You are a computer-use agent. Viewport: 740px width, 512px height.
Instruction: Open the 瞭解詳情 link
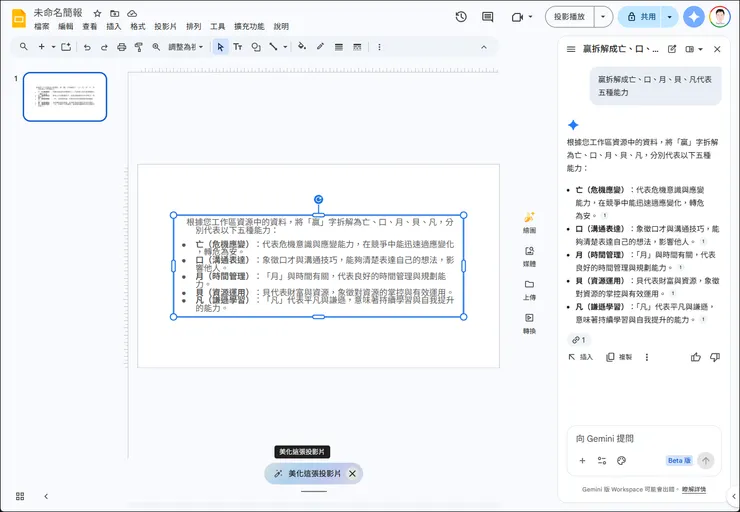[694, 489]
